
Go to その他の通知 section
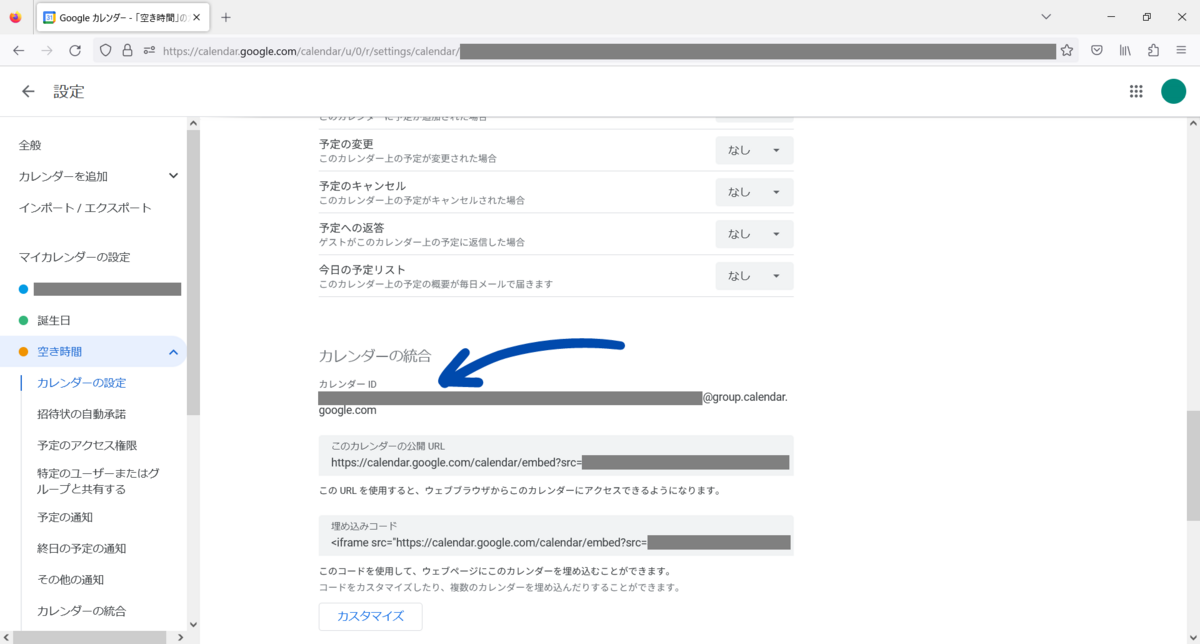coord(70,579)
